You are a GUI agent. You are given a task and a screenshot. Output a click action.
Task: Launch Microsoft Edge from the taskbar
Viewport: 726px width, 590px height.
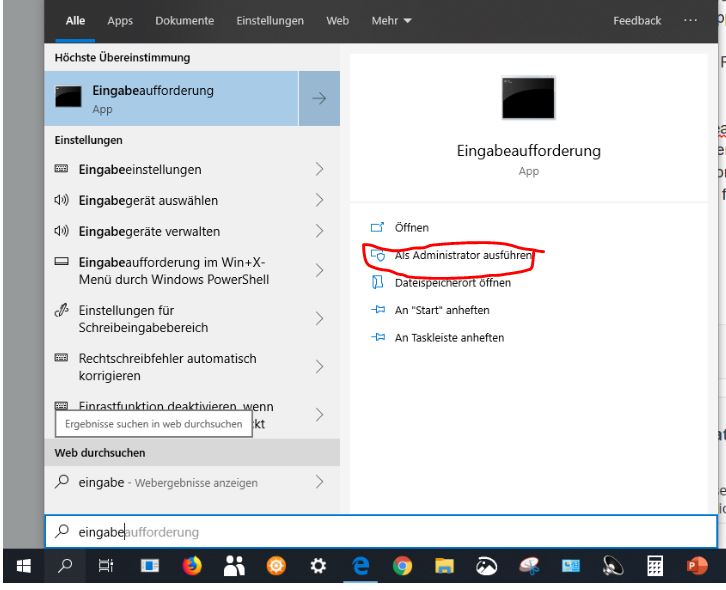point(361,565)
